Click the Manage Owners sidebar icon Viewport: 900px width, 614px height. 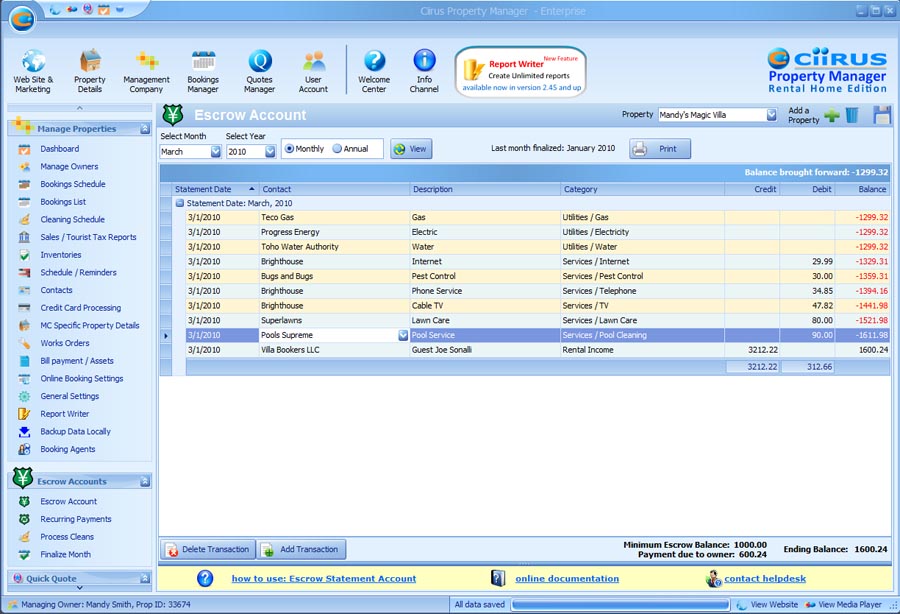[x=24, y=167]
